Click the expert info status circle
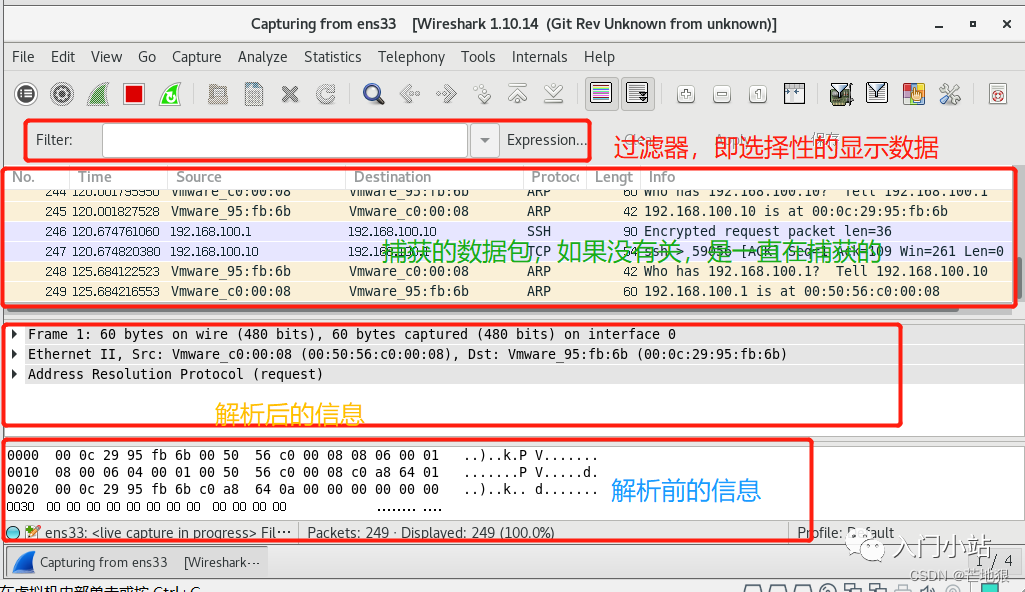The width and height of the screenshot is (1025, 592). click(13, 533)
